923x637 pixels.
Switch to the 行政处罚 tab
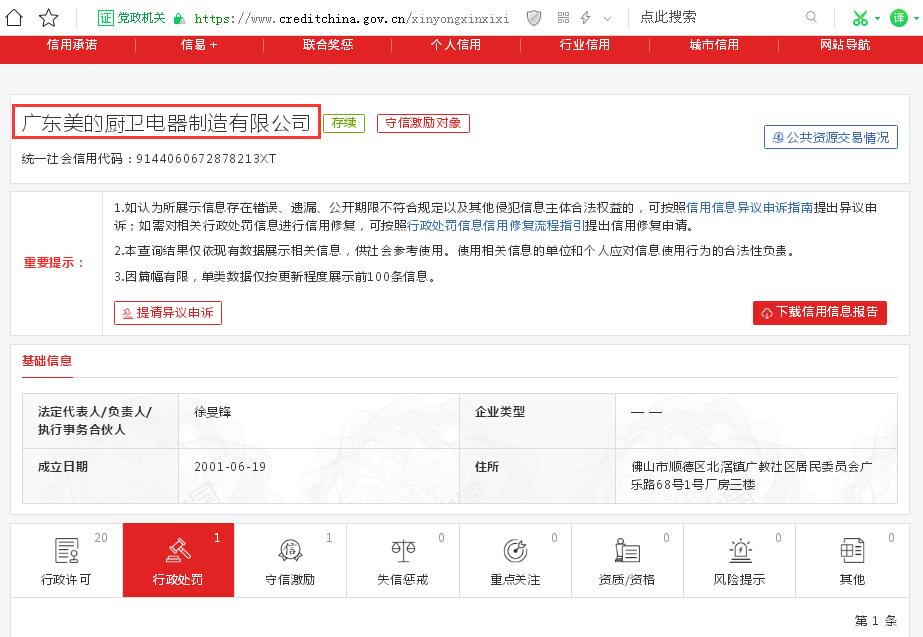coord(178,560)
